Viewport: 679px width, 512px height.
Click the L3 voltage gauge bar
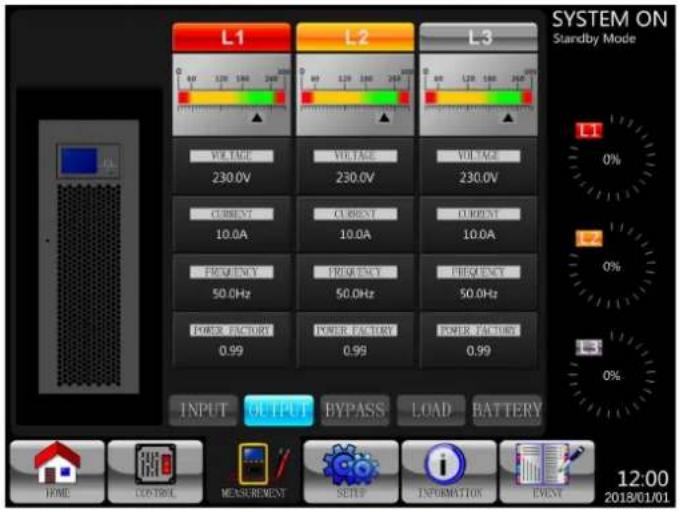pos(479,97)
